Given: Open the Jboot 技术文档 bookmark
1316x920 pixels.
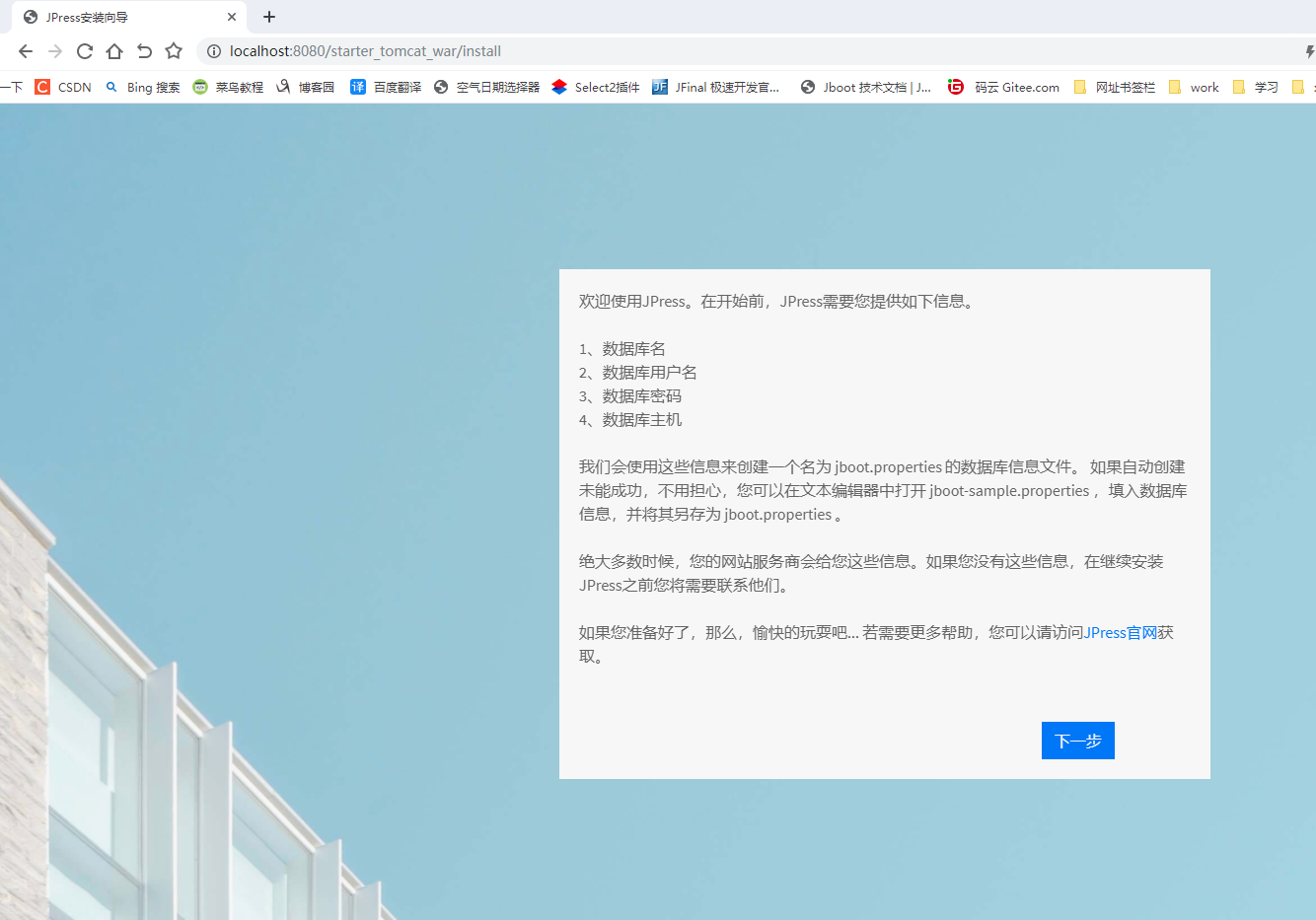Looking at the screenshot, I should click(x=865, y=87).
